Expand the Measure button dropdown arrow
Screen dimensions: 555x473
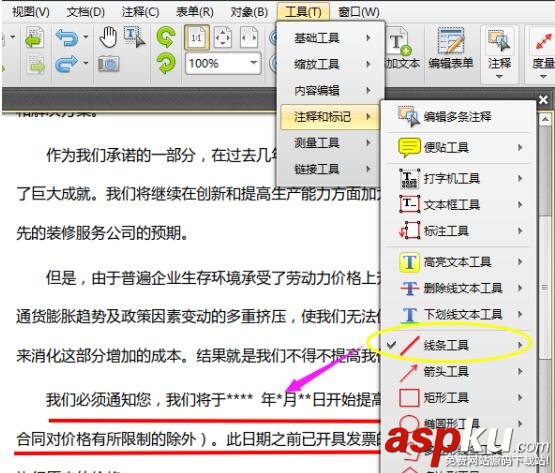coord(543,77)
